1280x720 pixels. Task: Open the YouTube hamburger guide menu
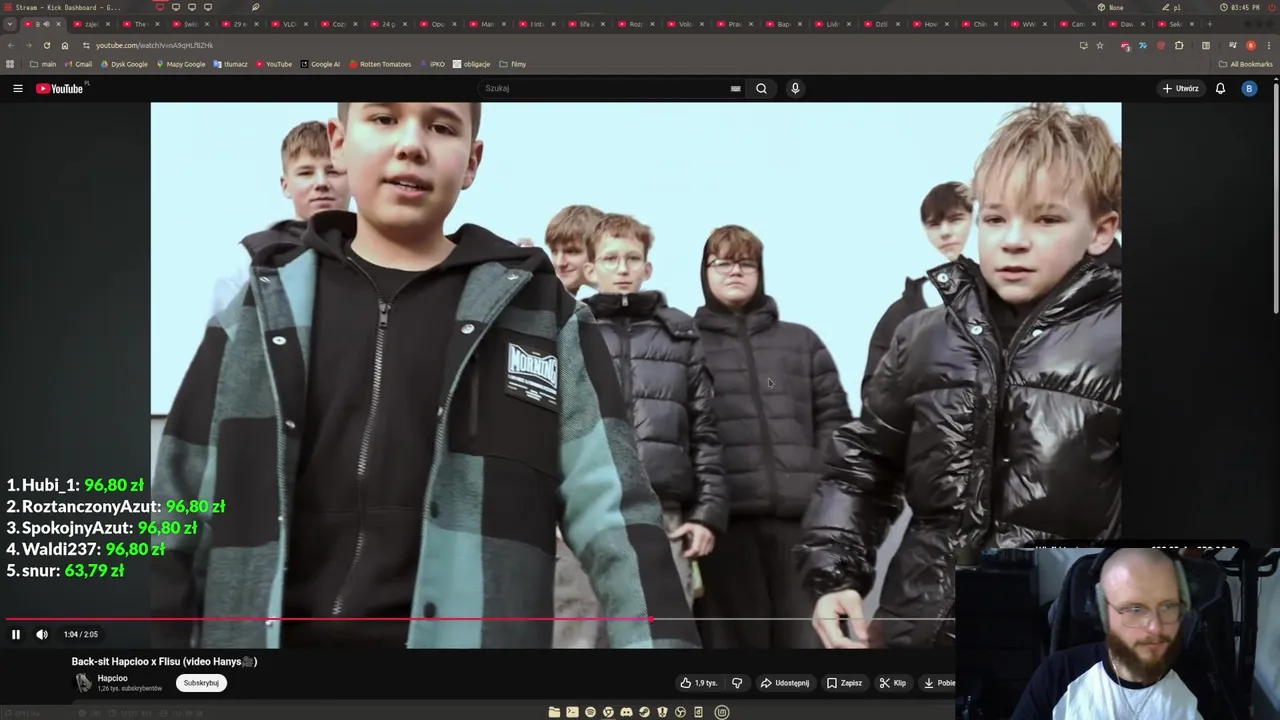click(x=17, y=88)
